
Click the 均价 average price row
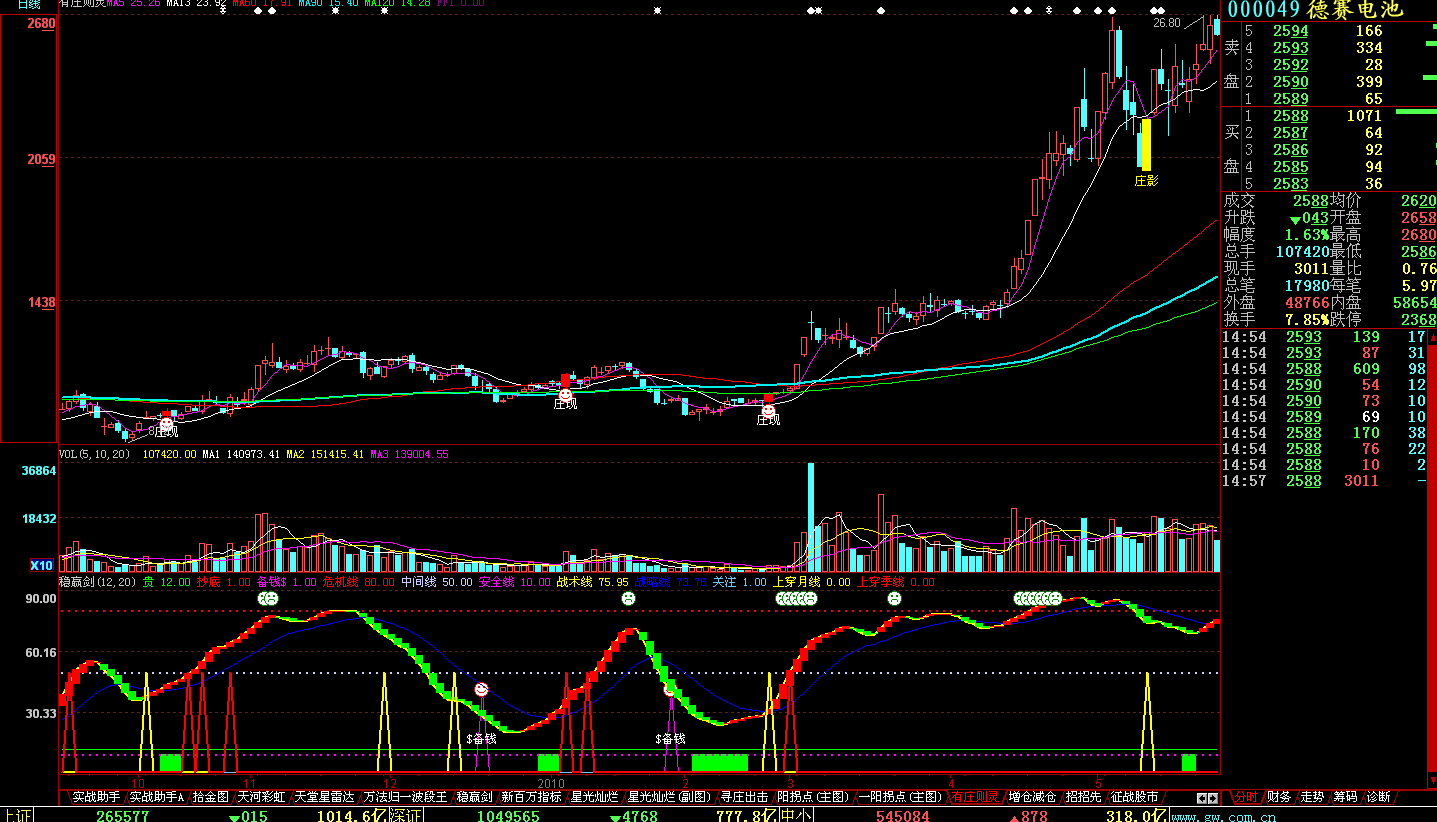click(1383, 201)
